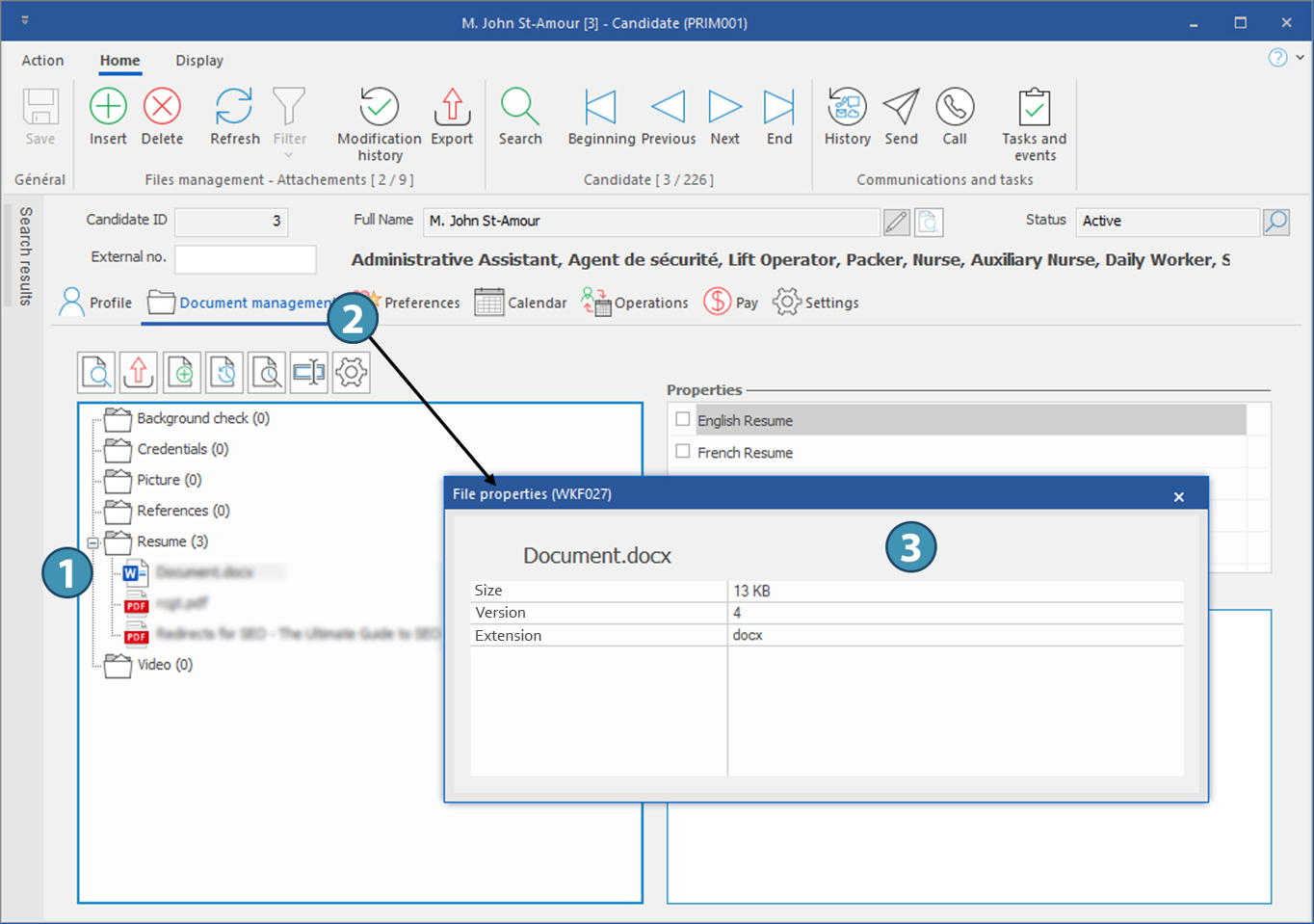
Task: Collapse the Resume folder tree node
Action: [x=93, y=542]
